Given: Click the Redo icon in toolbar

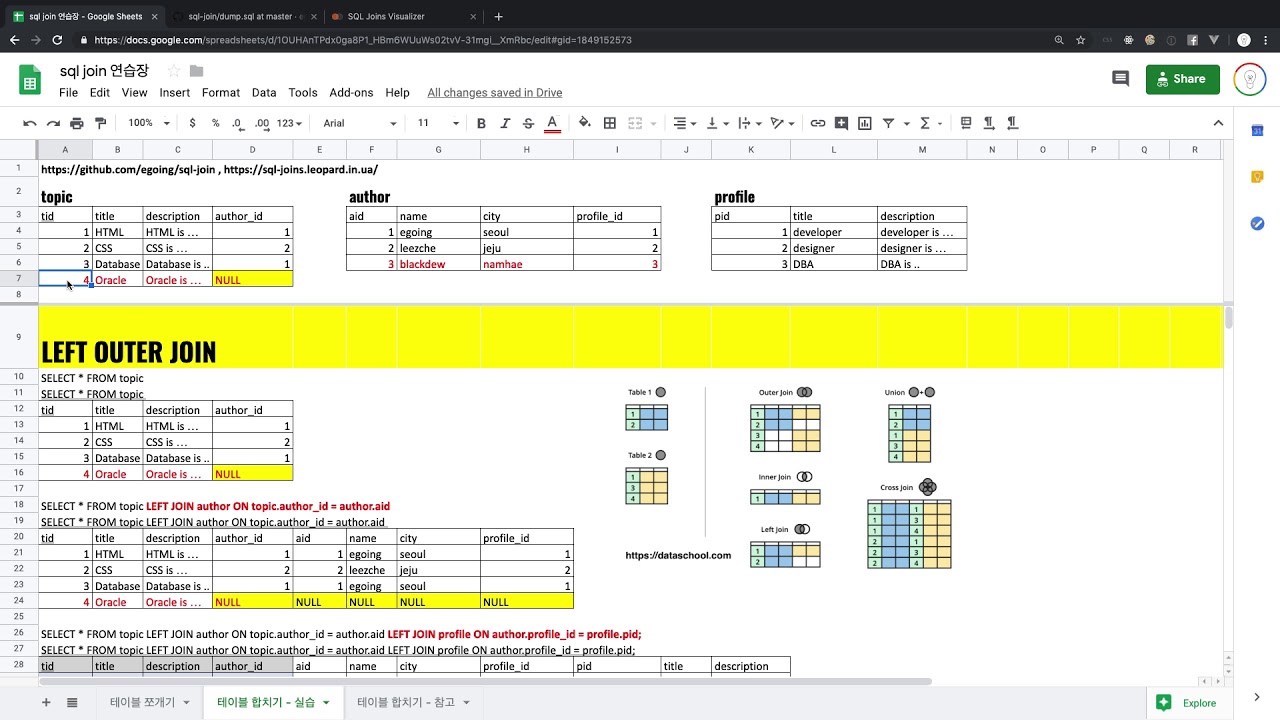Looking at the screenshot, I should click(53, 123).
